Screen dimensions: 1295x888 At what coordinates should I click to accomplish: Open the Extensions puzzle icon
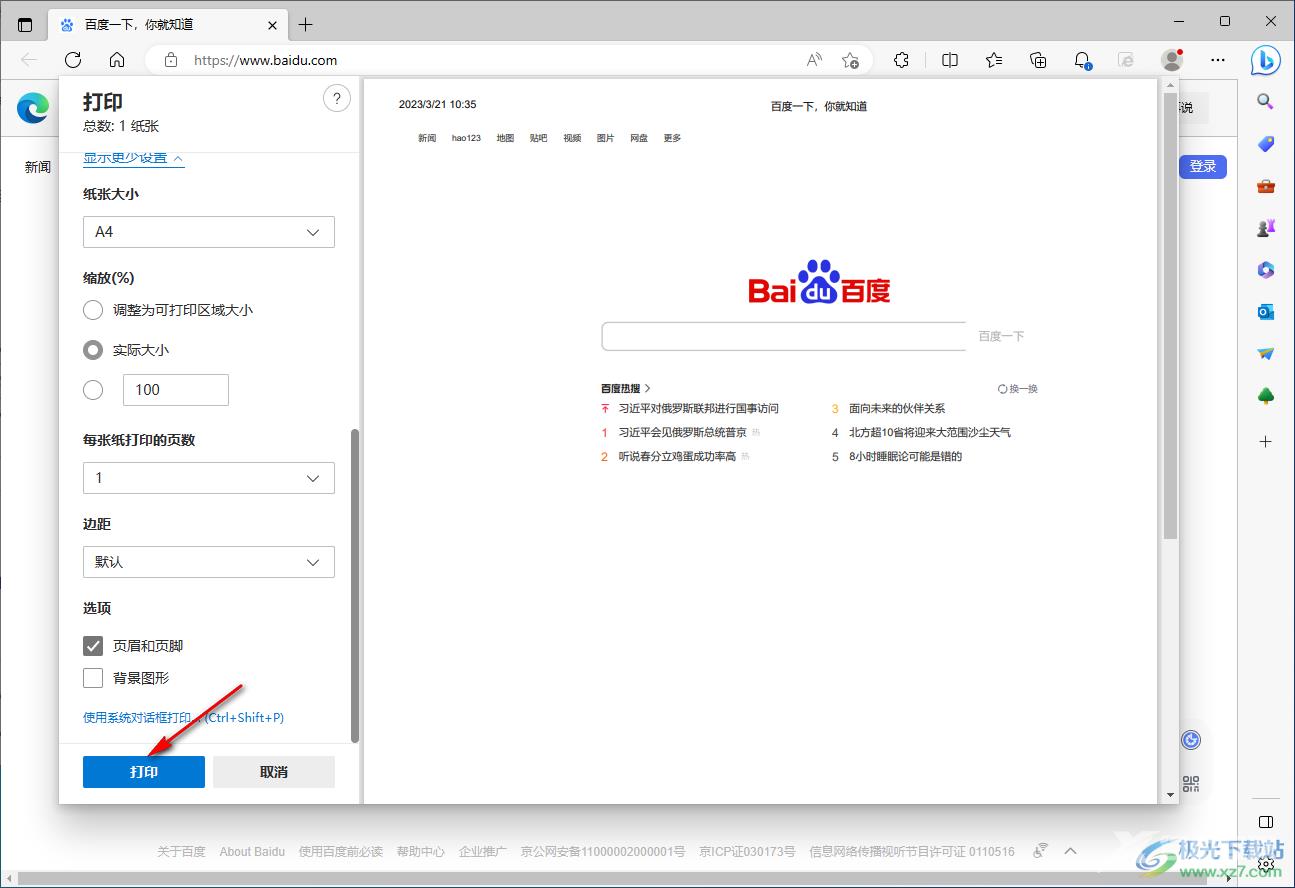point(901,60)
